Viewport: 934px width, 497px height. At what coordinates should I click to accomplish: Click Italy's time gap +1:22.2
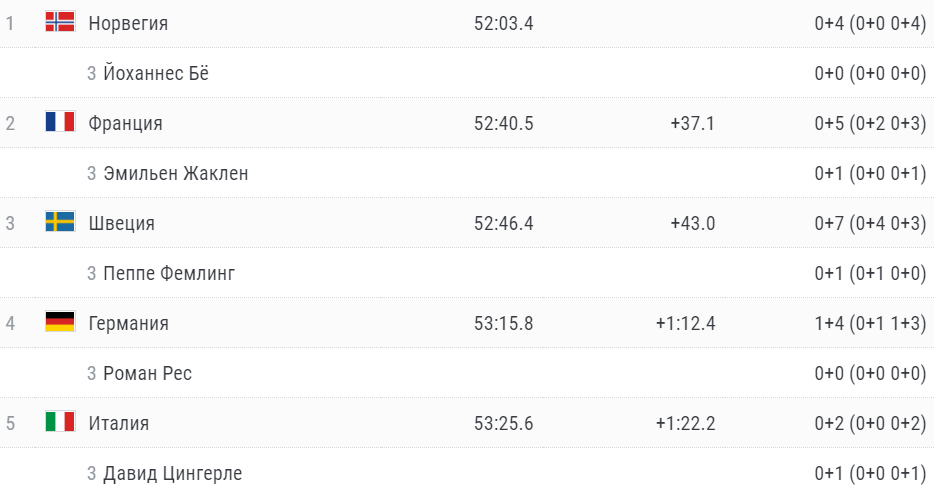point(685,423)
